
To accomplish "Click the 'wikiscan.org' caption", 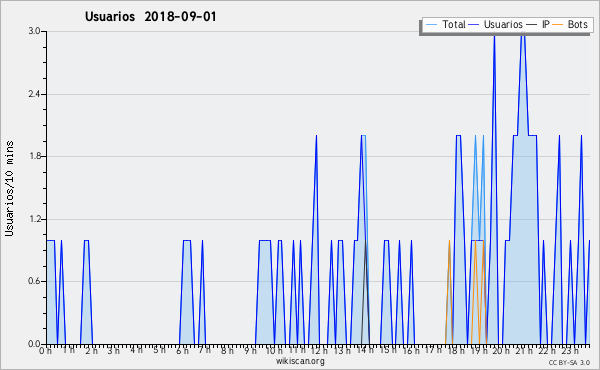I will pyautogui.click(x=300, y=361).
